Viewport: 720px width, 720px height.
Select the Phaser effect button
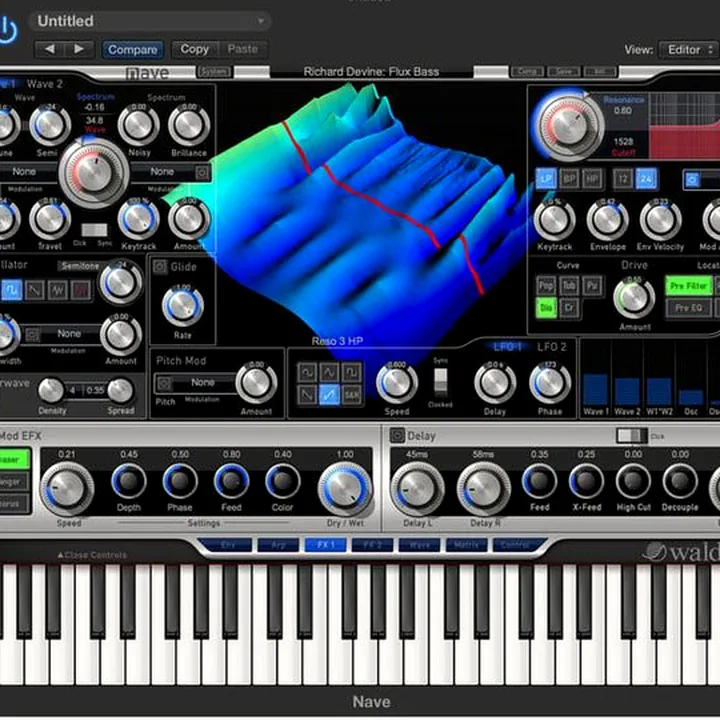coord(14,460)
